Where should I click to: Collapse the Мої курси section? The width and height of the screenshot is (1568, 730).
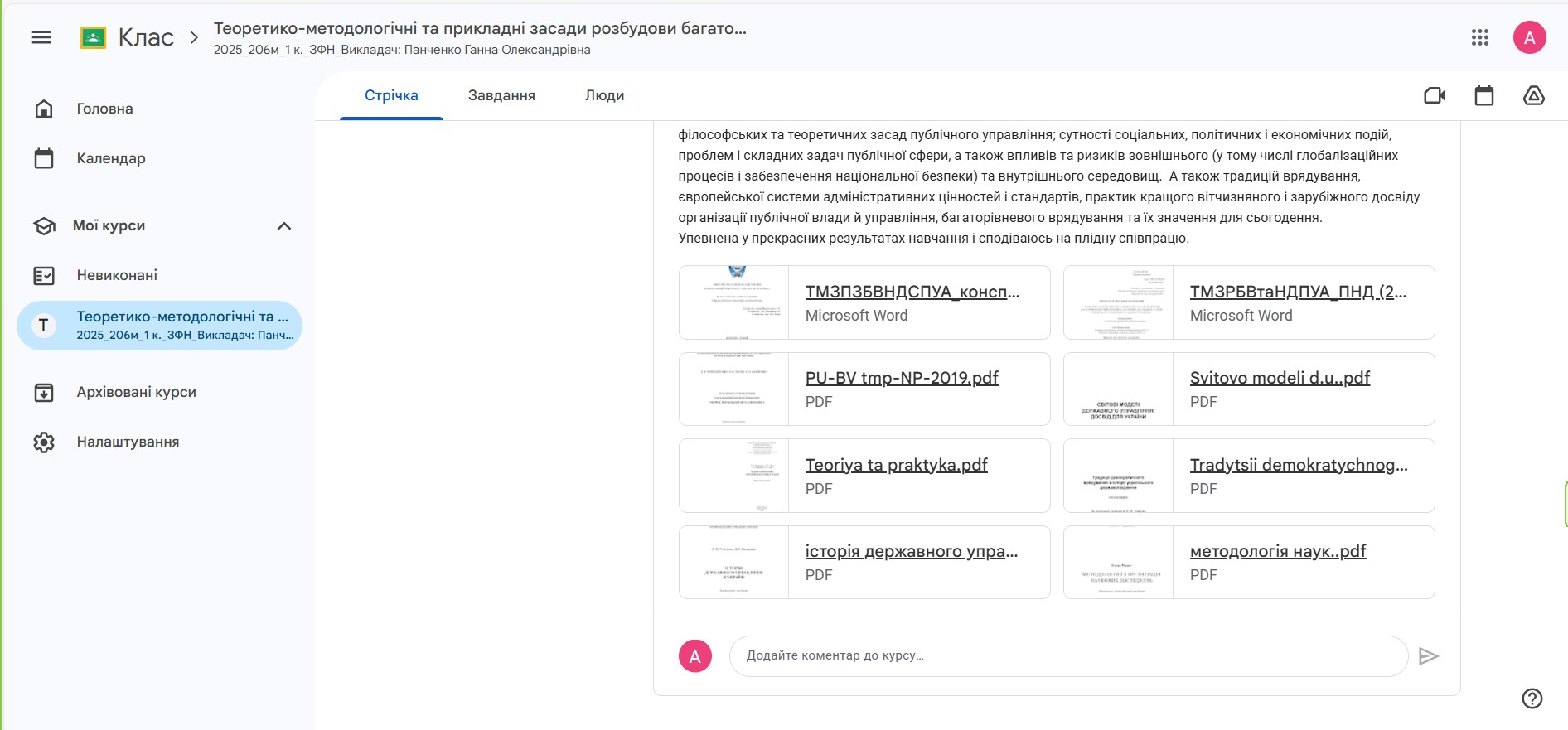point(284,226)
